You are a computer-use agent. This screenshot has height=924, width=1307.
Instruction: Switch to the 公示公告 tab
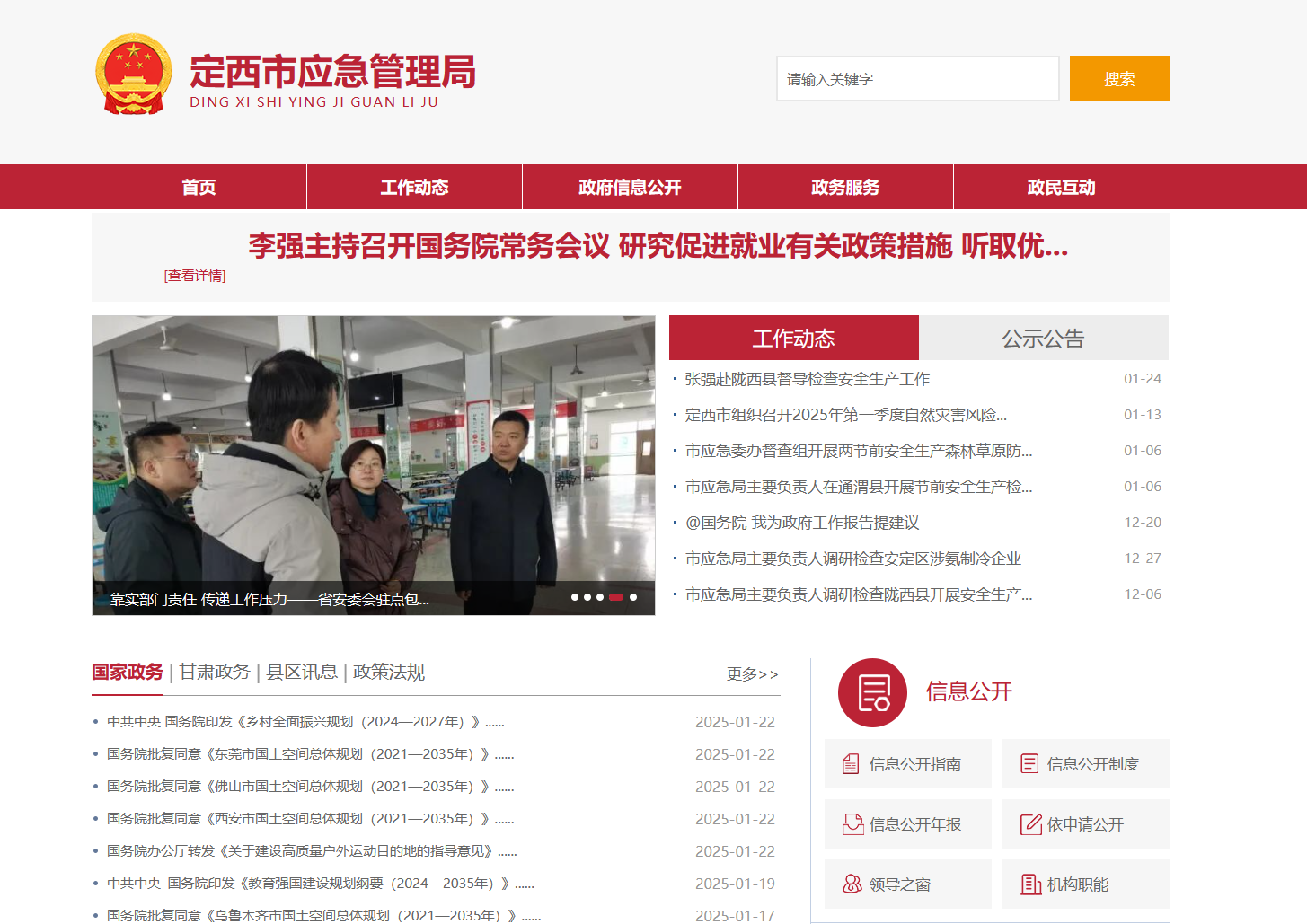coord(1043,339)
